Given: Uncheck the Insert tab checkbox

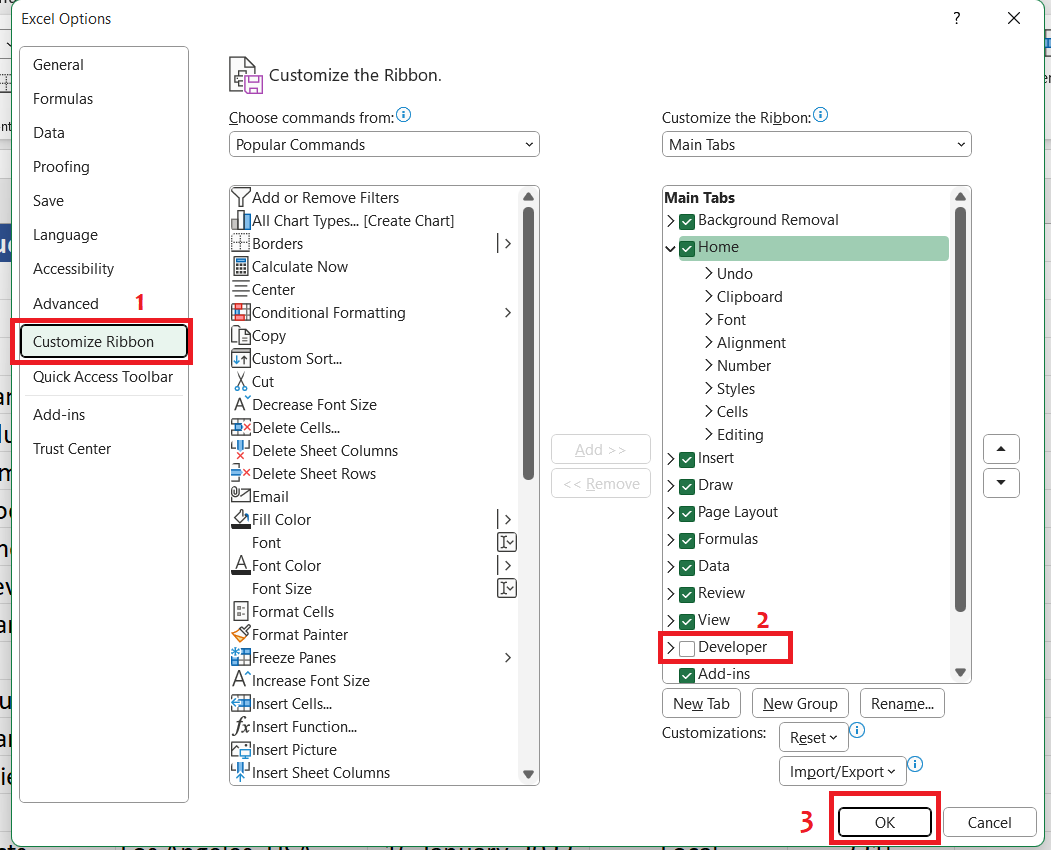Looking at the screenshot, I should pos(686,460).
